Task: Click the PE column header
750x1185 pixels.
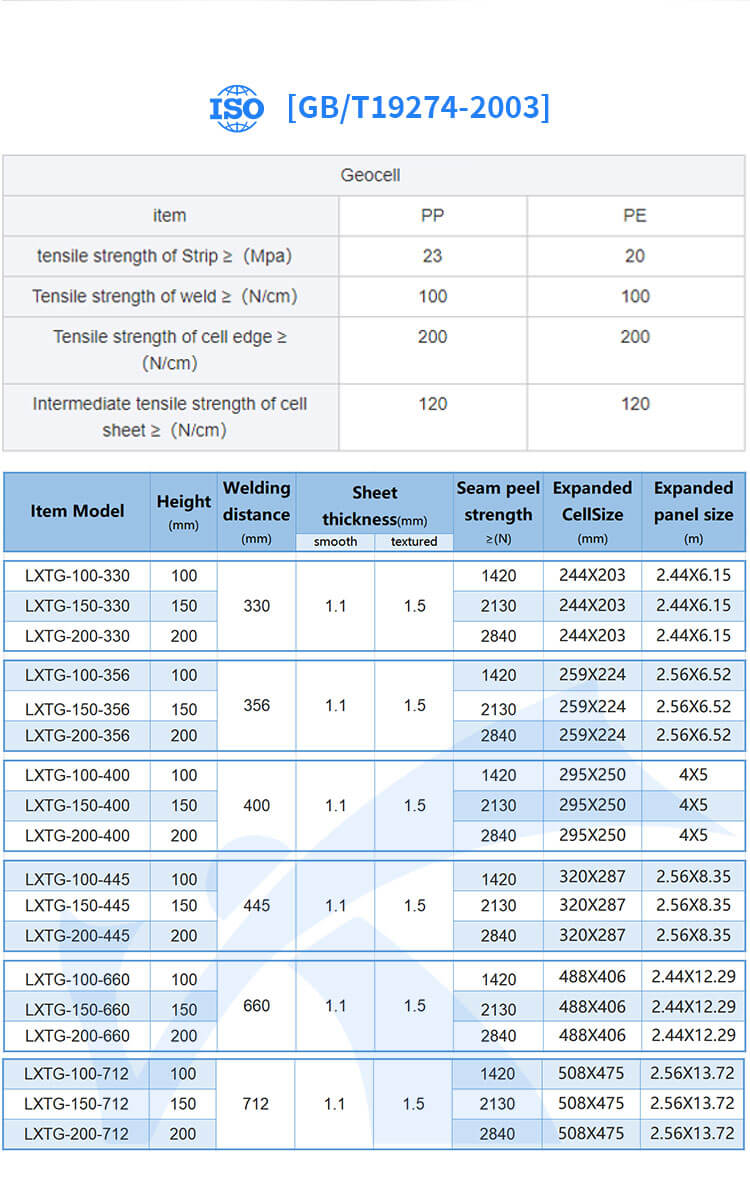Action: click(x=635, y=215)
